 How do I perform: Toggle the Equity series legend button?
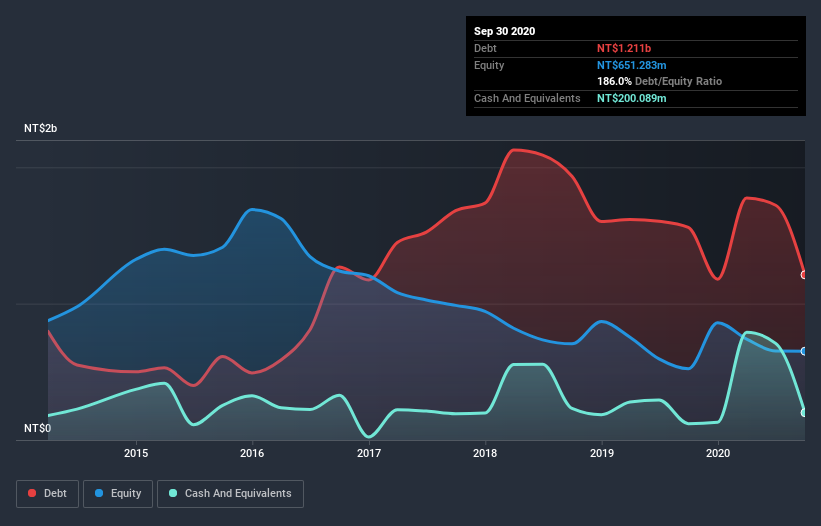tap(118, 494)
